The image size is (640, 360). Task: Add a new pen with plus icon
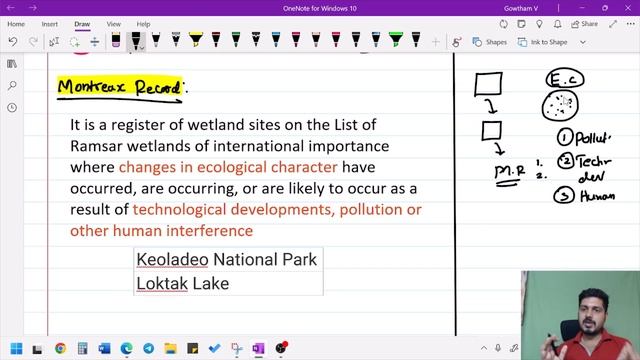436,42
